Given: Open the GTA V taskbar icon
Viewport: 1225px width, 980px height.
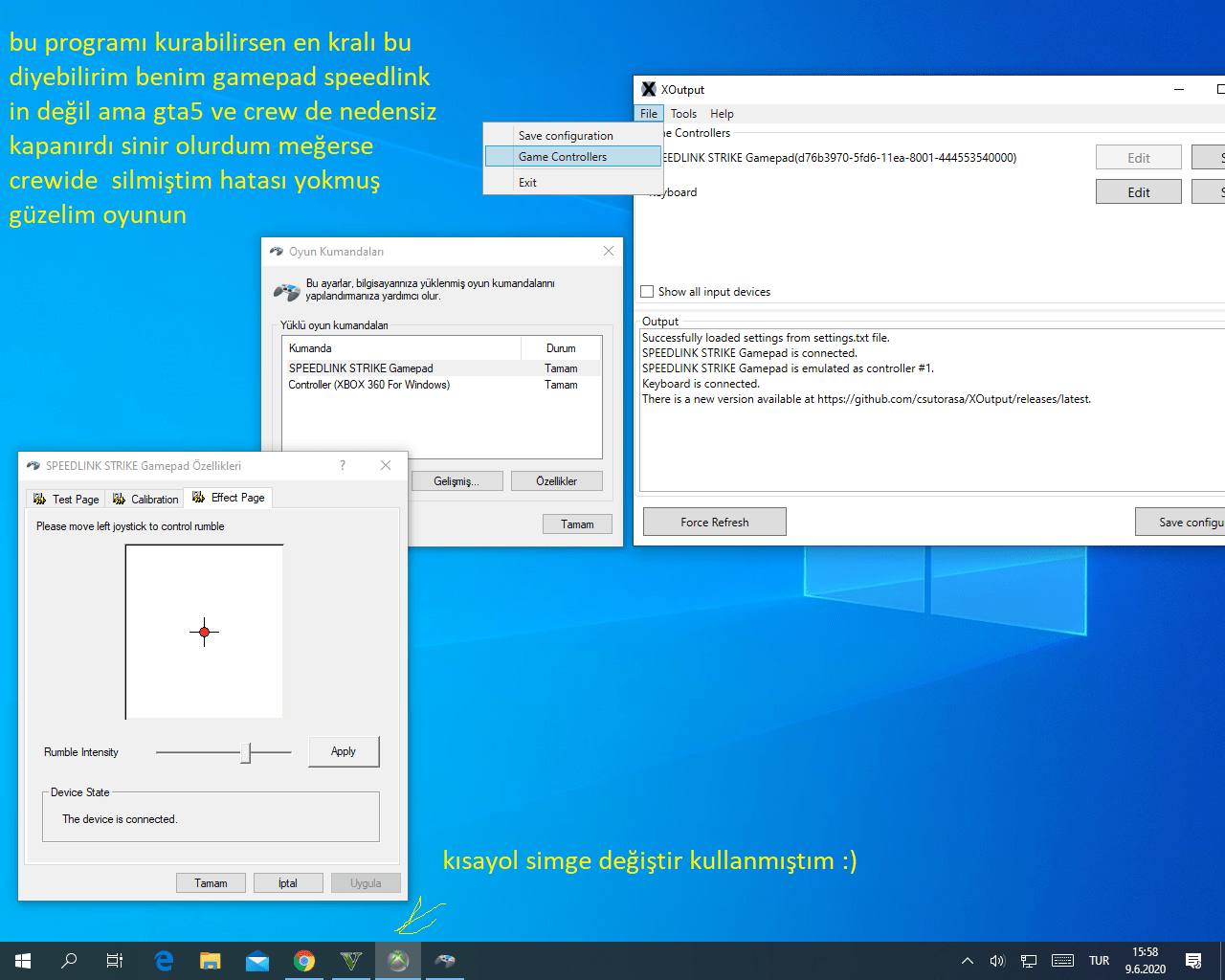Looking at the screenshot, I should [x=351, y=961].
